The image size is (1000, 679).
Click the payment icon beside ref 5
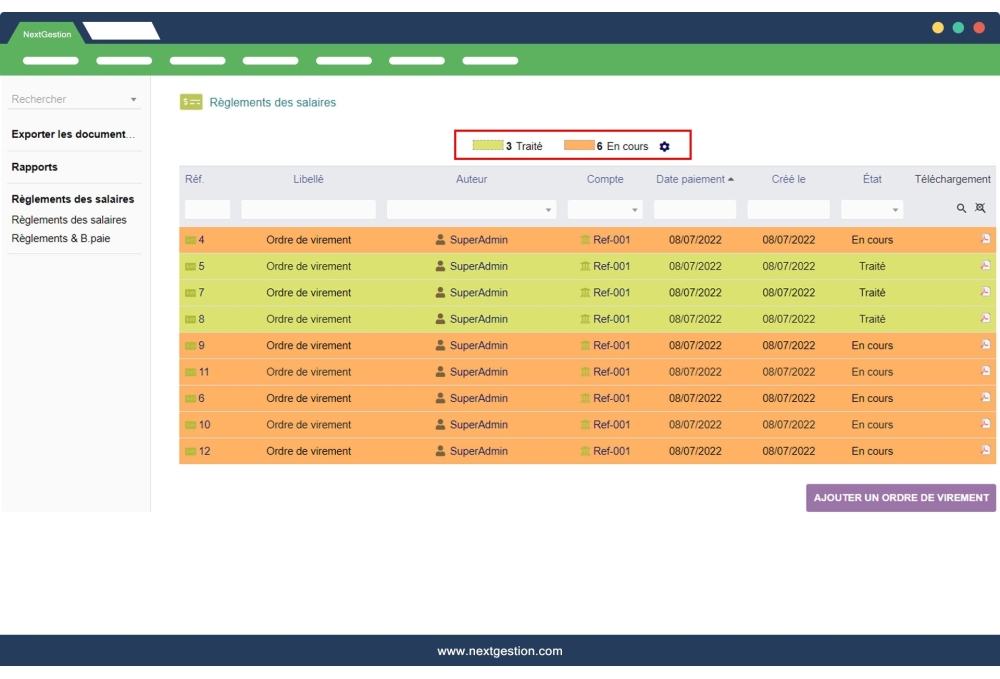[190, 267]
